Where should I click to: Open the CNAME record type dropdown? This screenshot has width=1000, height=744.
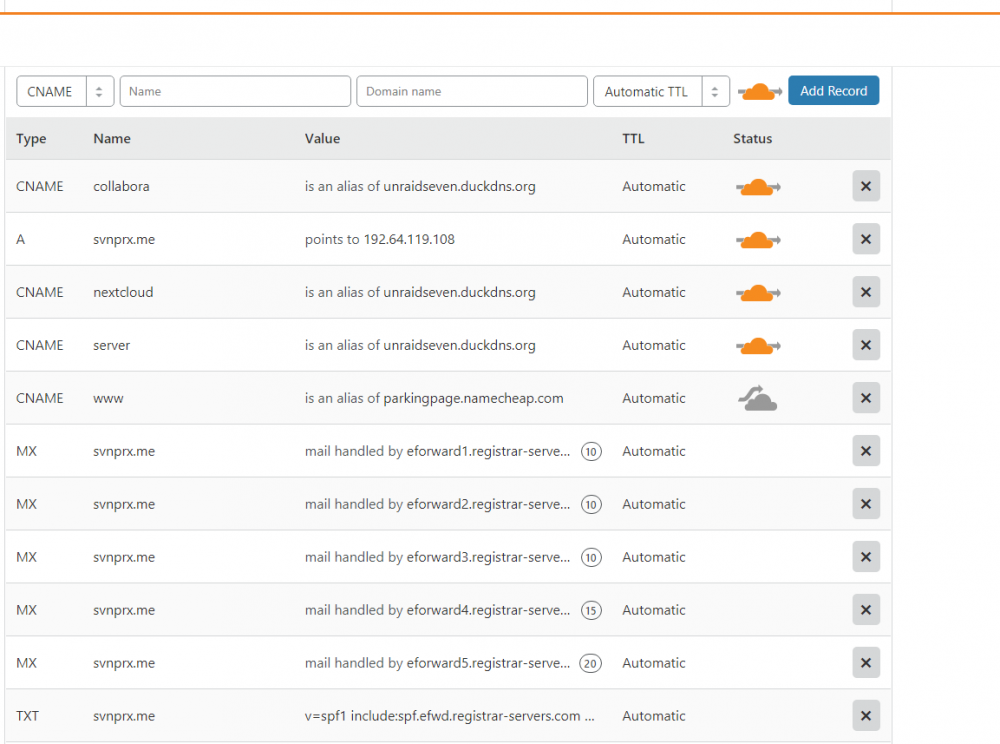[x=65, y=91]
